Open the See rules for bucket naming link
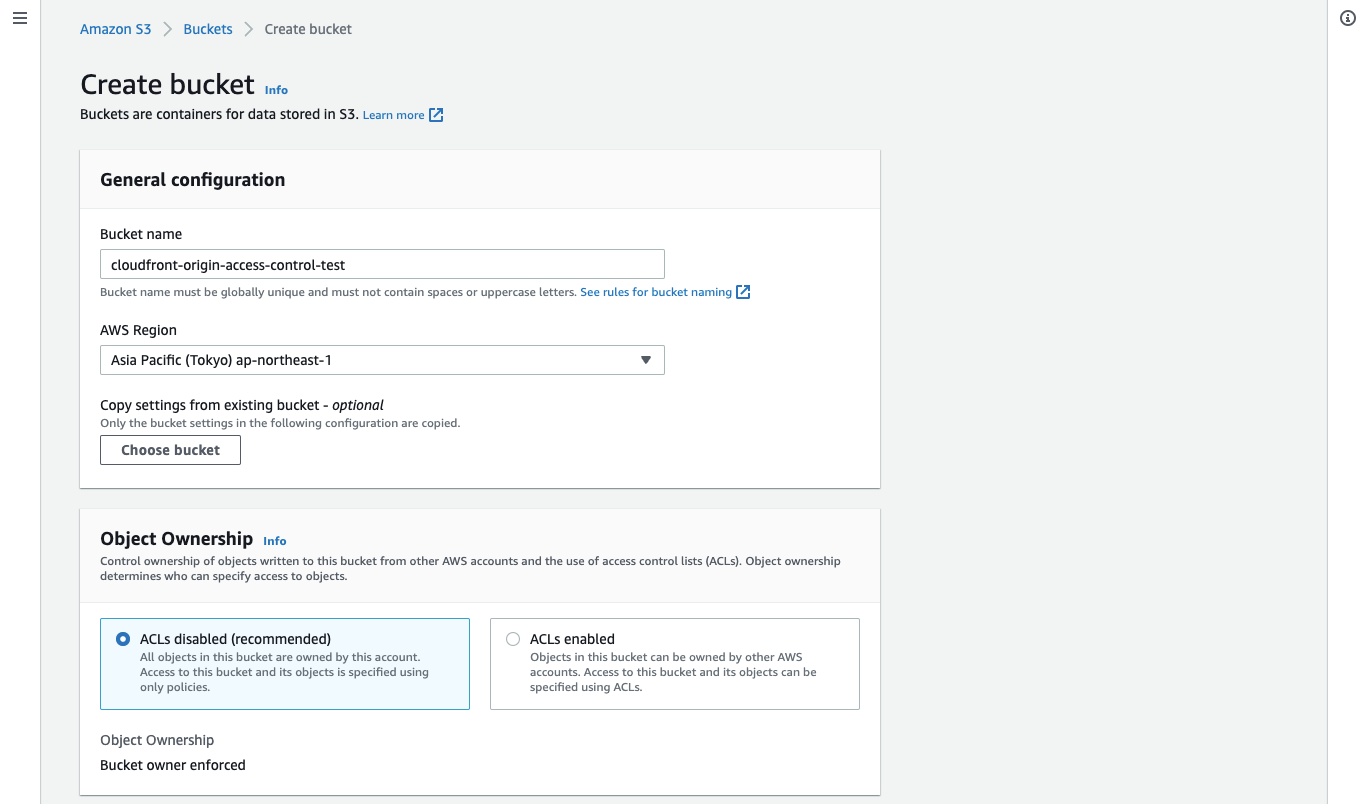 point(655,291)
